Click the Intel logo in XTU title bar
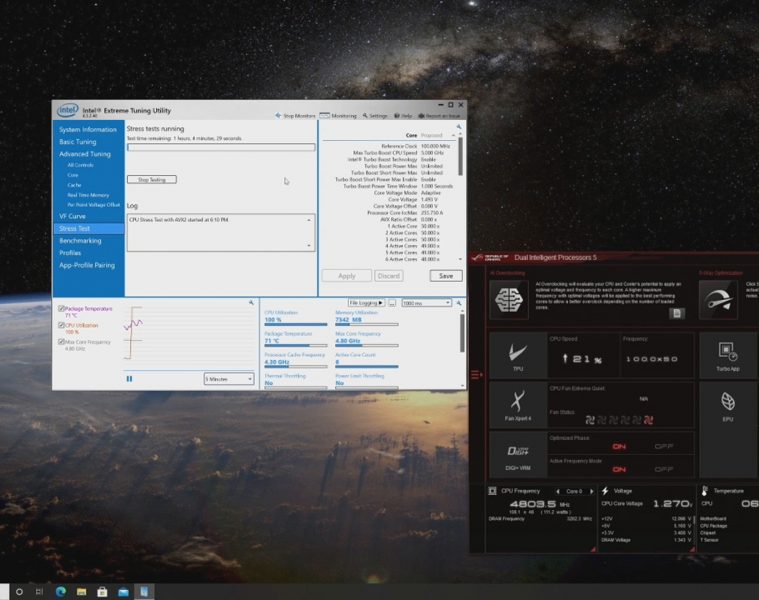Screen dimensions: 759x600 [x=67, y=110]
